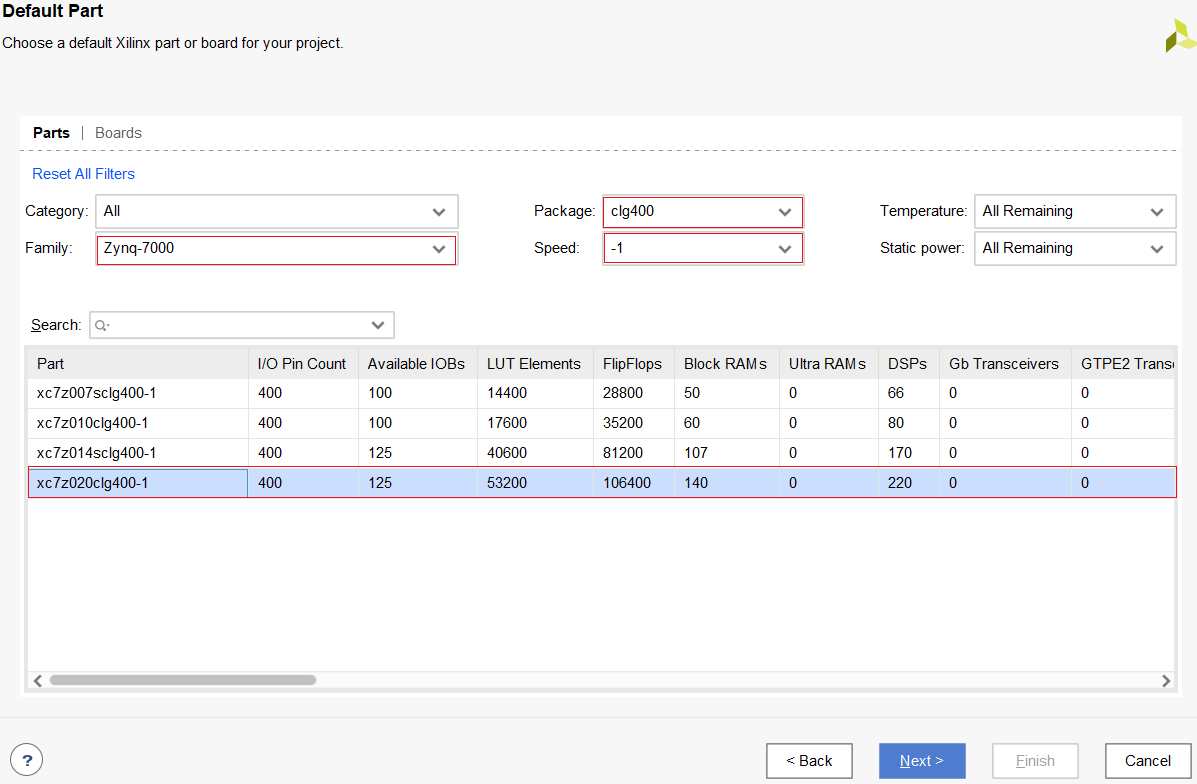Select the Parts tab

(x=51, y=133)
